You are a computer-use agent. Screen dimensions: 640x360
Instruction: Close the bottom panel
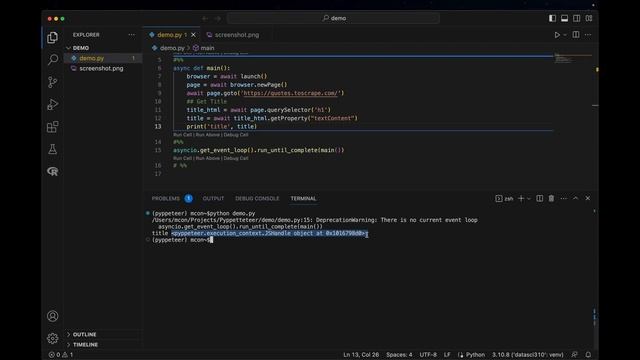[x=588, y=198]
